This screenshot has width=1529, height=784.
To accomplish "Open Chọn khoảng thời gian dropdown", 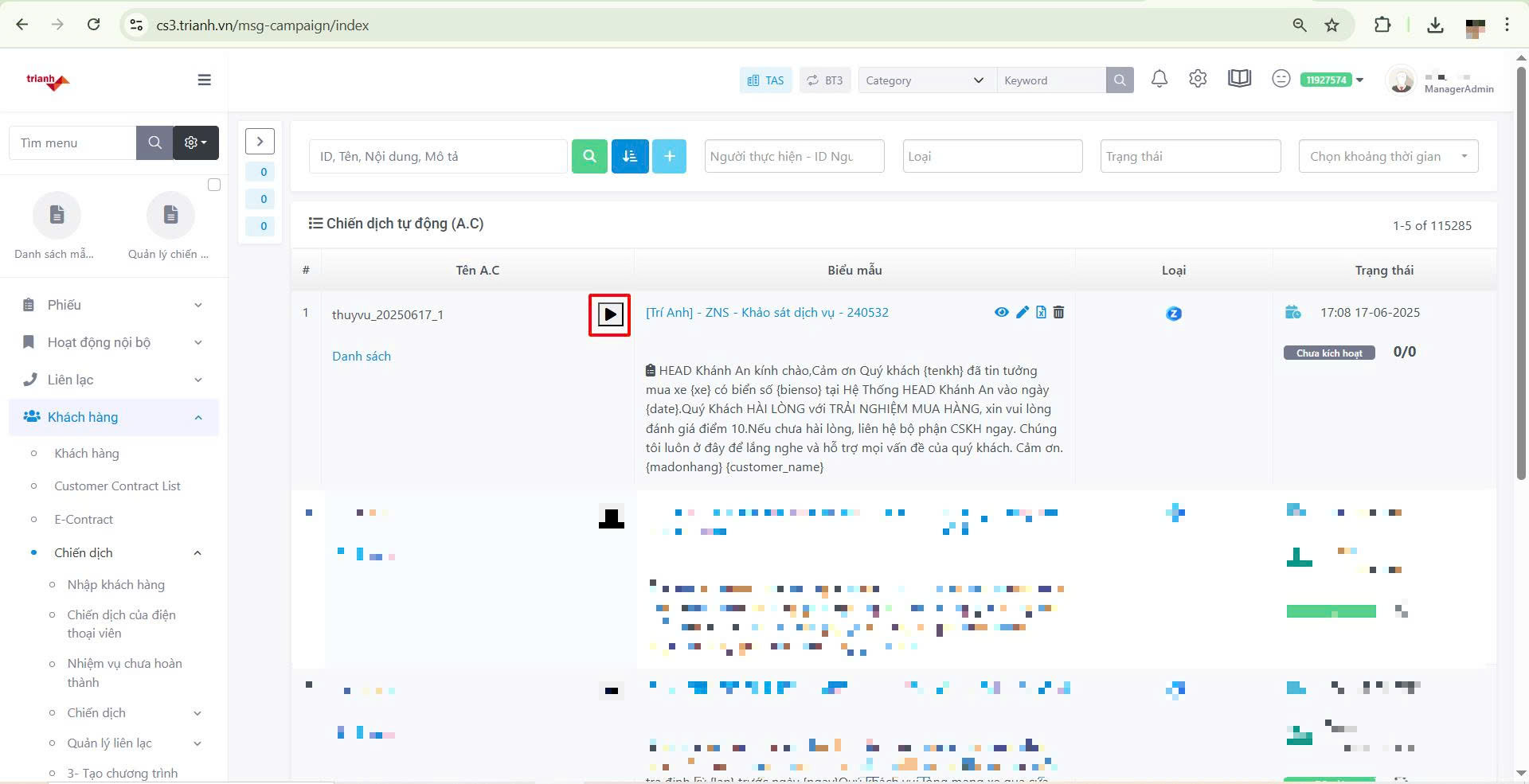I will [1388, 156].
